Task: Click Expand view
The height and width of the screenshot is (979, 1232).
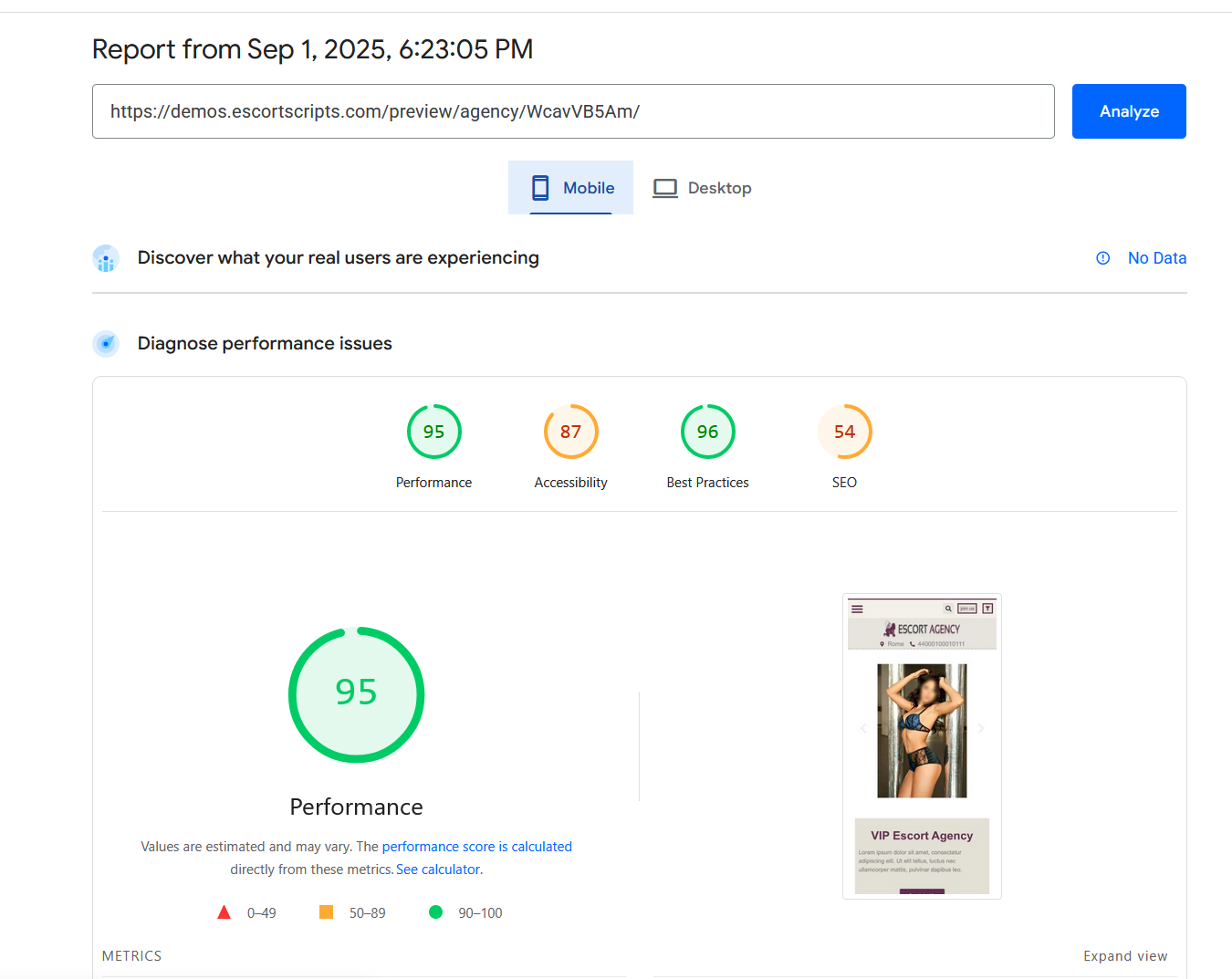Action: click(1125, 956)
